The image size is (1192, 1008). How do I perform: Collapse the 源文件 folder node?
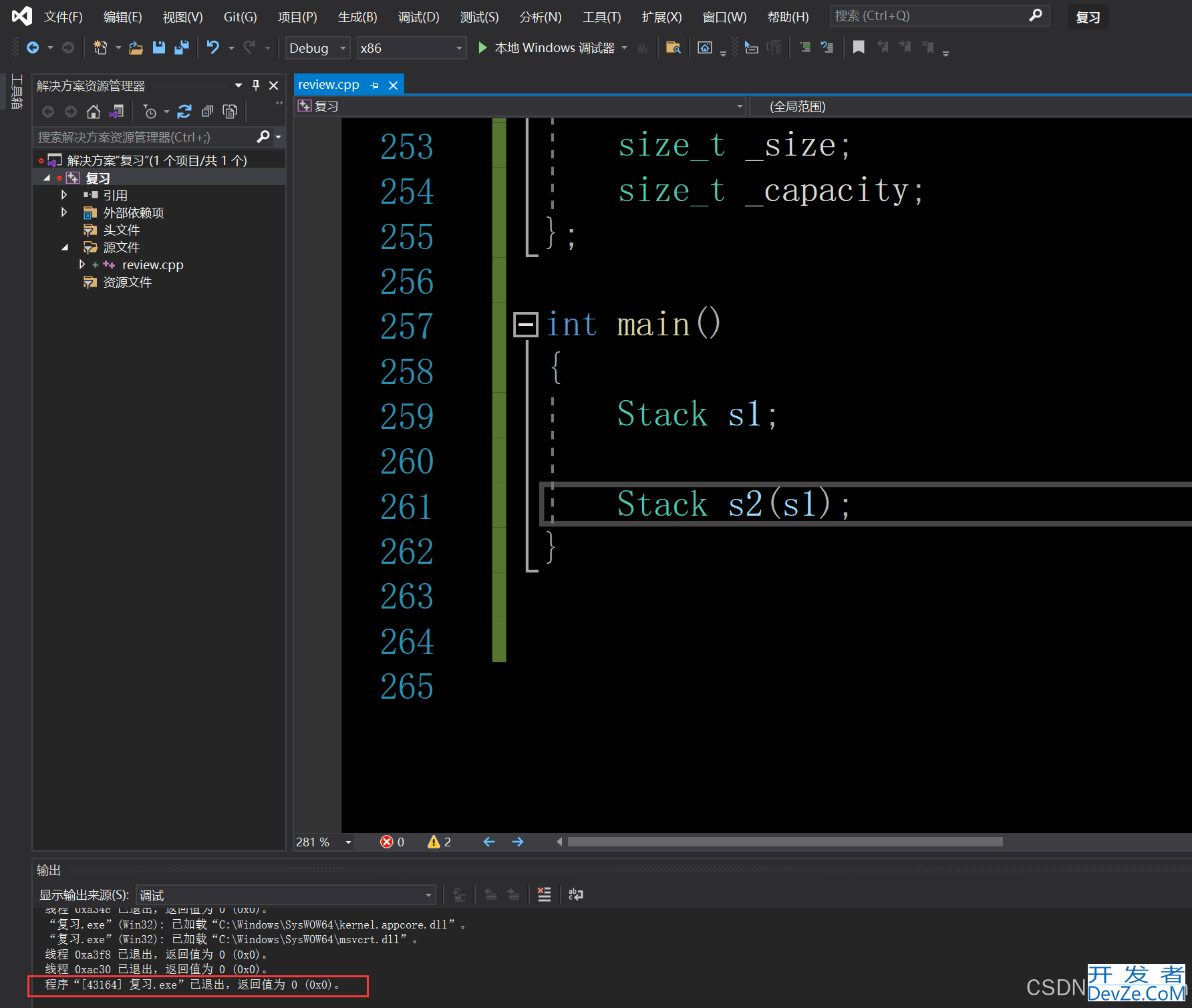coord(65,247)
